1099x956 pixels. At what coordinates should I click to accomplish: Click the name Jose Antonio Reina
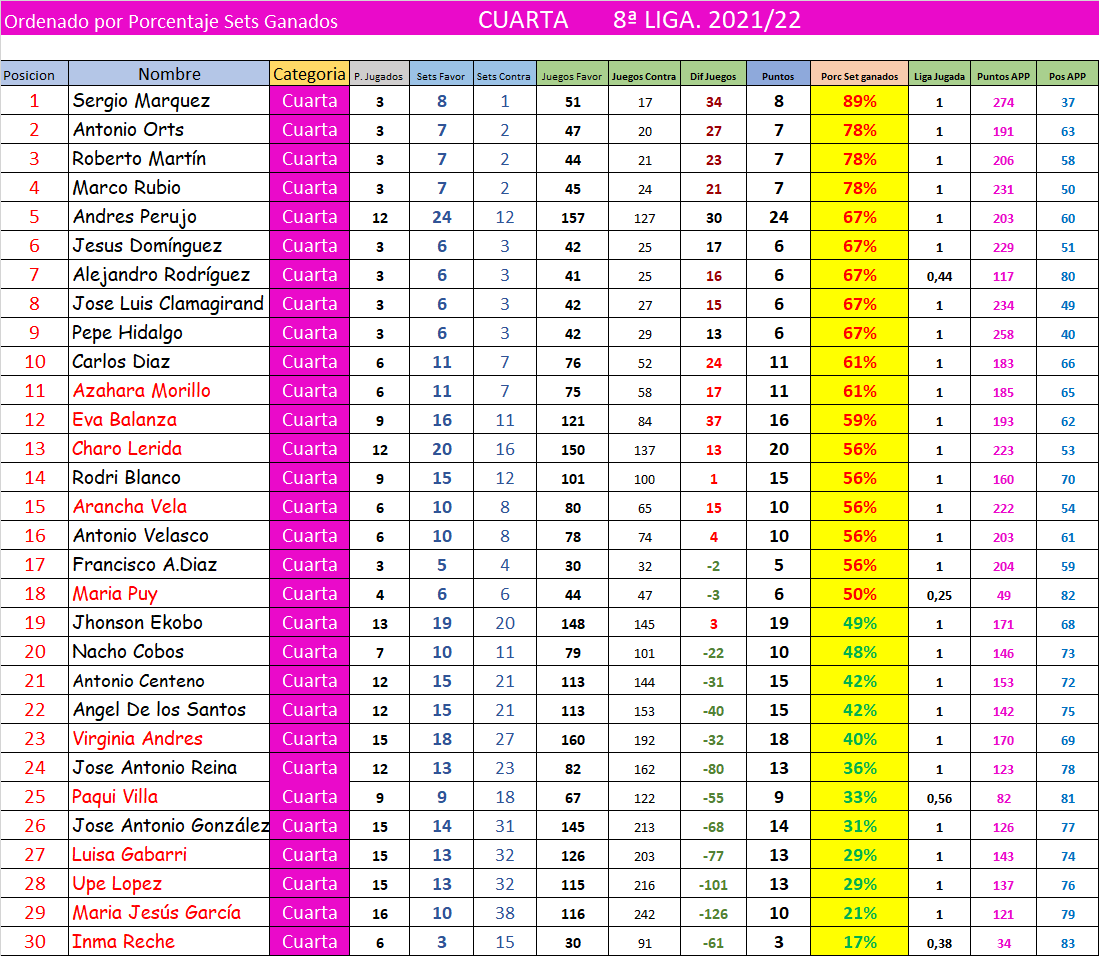point(154,767)
